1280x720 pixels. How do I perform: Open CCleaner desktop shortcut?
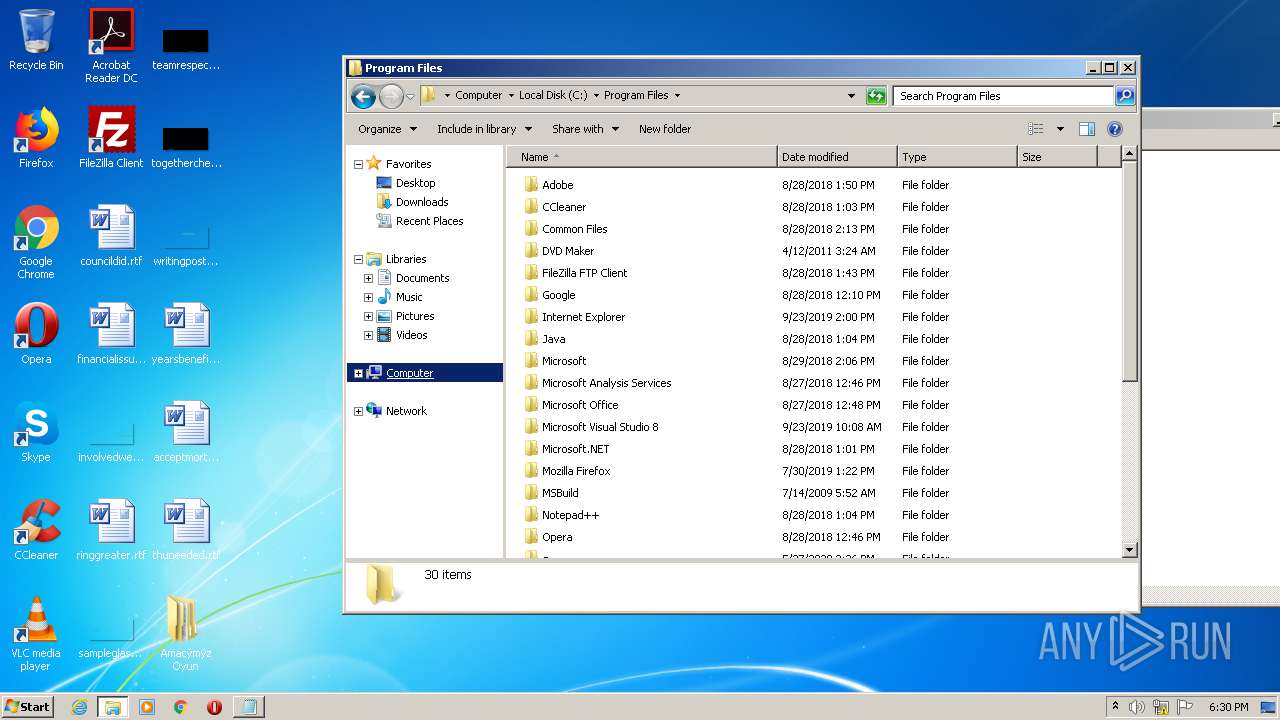coord(36,530)
